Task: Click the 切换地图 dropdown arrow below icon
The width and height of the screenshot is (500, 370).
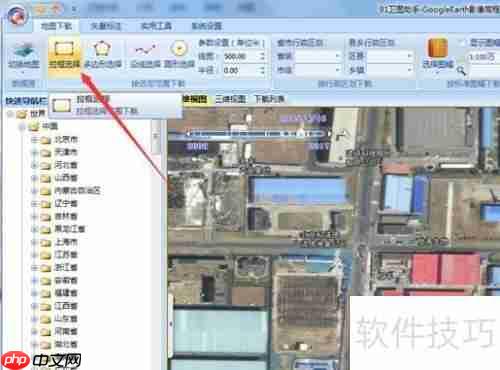Action: click(23, 72)
